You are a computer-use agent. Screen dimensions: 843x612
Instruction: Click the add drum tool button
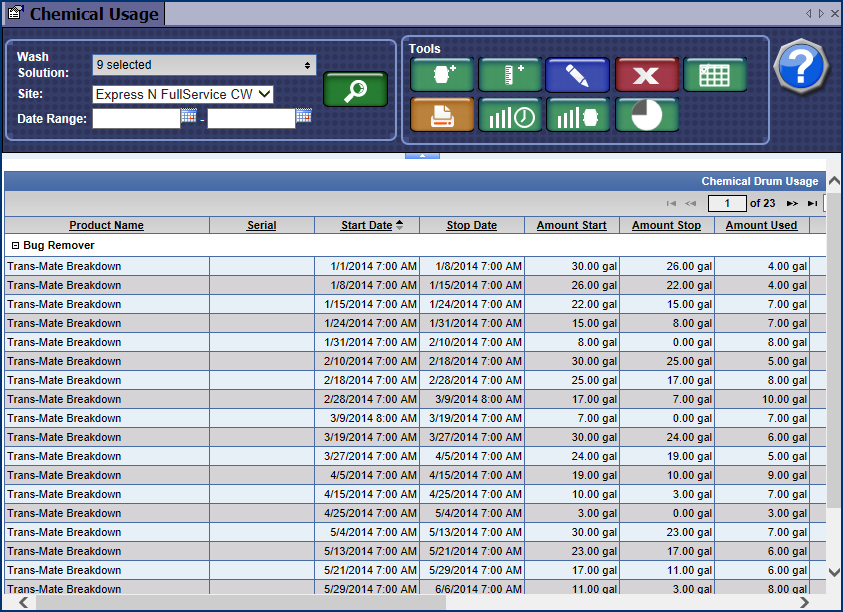click(x=441, y=75)
